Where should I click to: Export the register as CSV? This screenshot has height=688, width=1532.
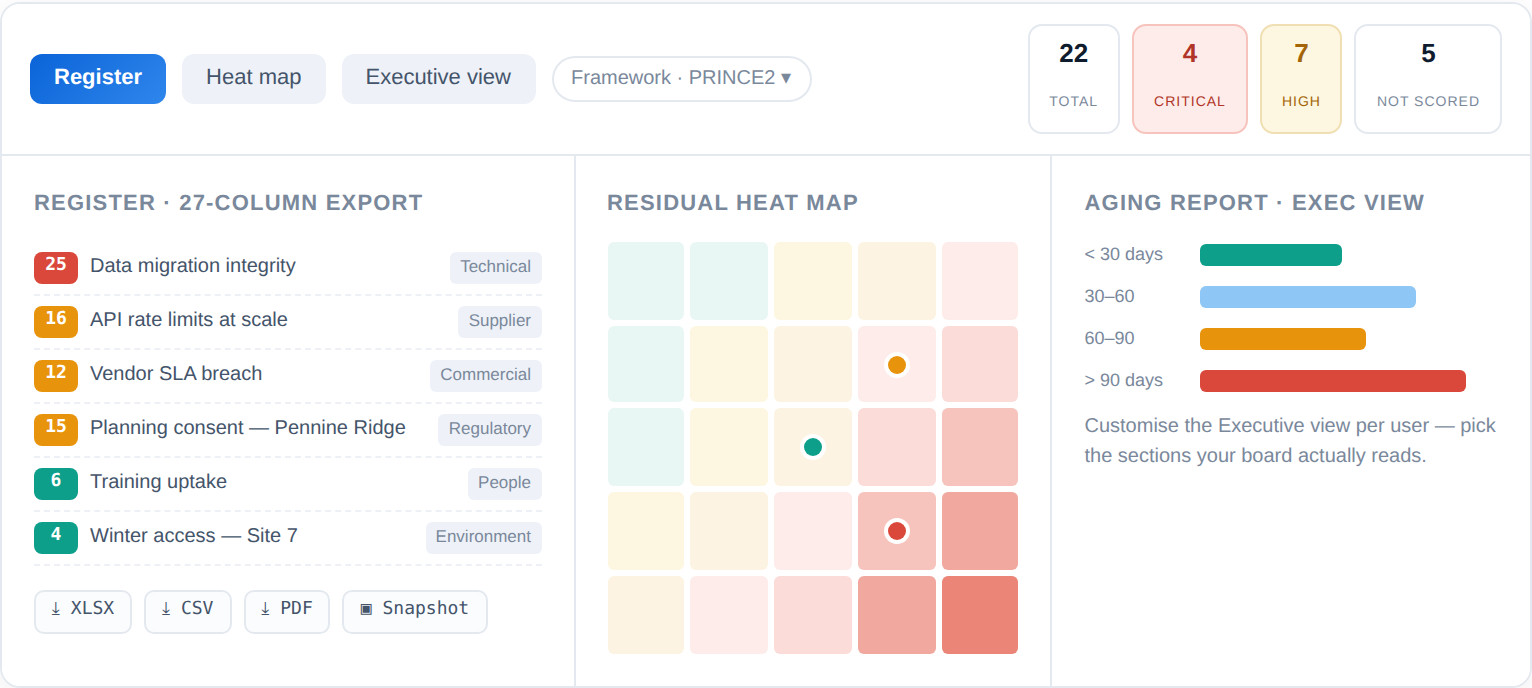pos(188,611)
